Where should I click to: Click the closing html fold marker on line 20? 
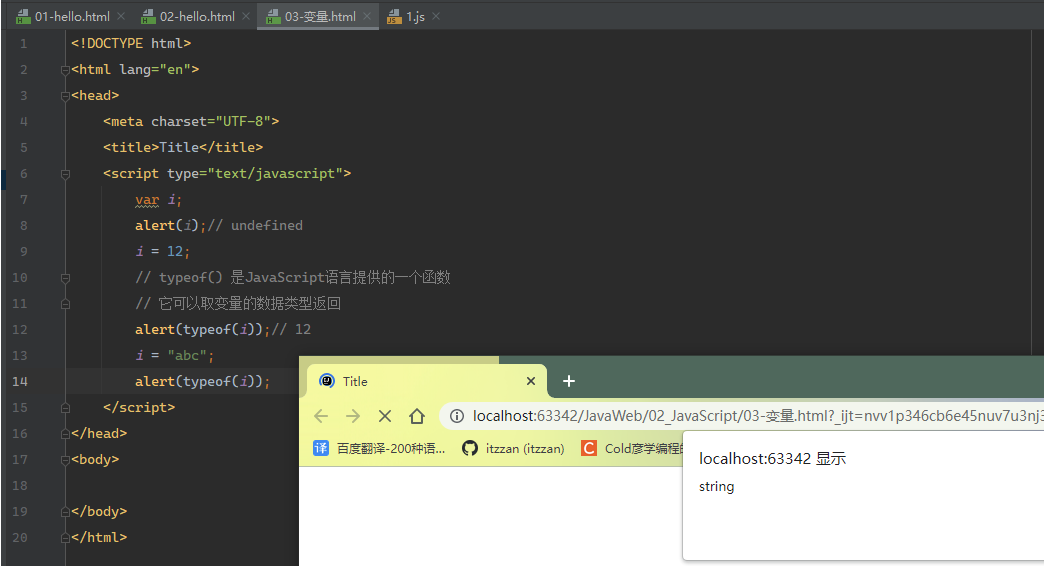tap(65, 538)
